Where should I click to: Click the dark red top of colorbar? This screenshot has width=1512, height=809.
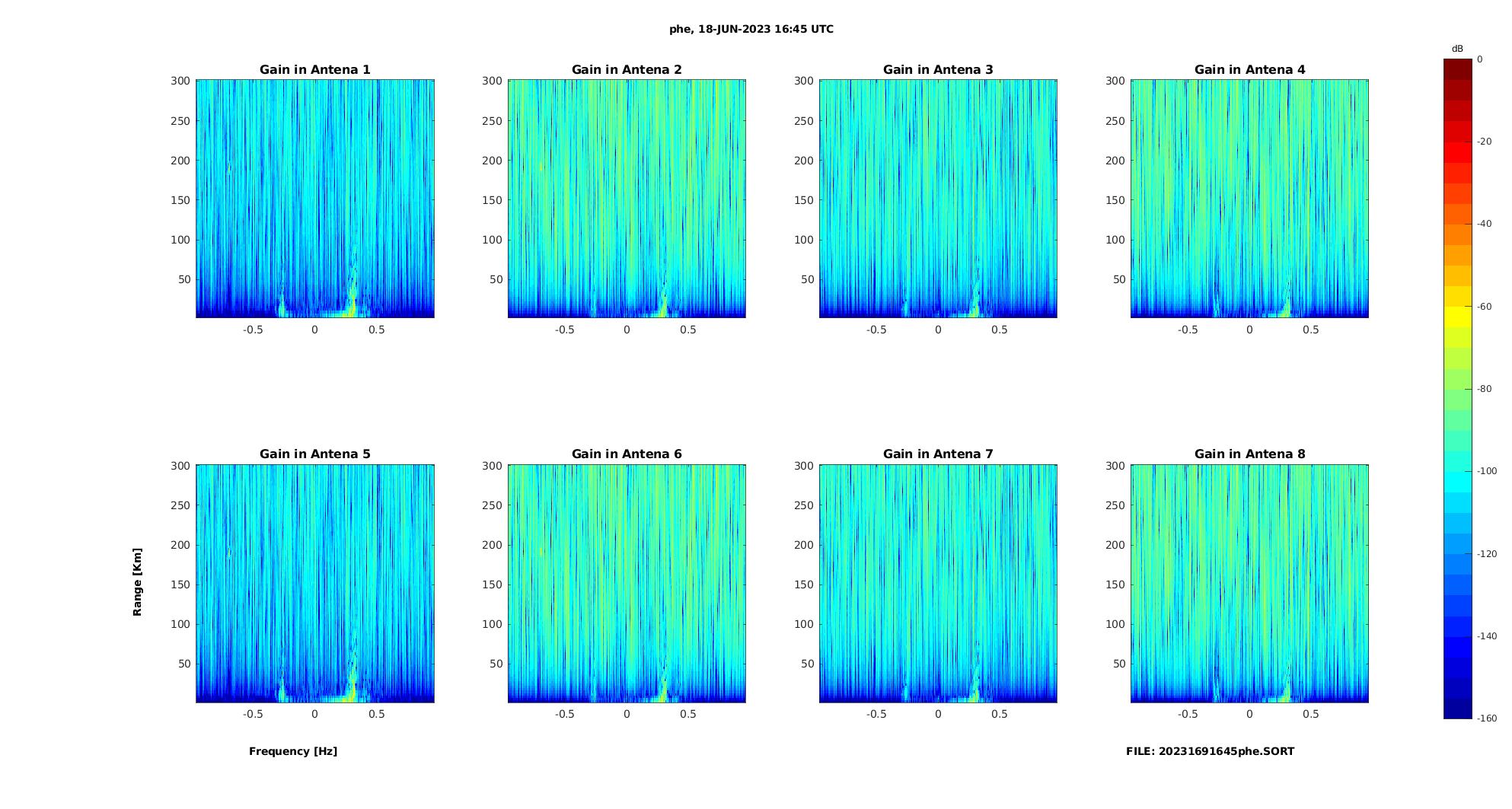pos(1457,68)
